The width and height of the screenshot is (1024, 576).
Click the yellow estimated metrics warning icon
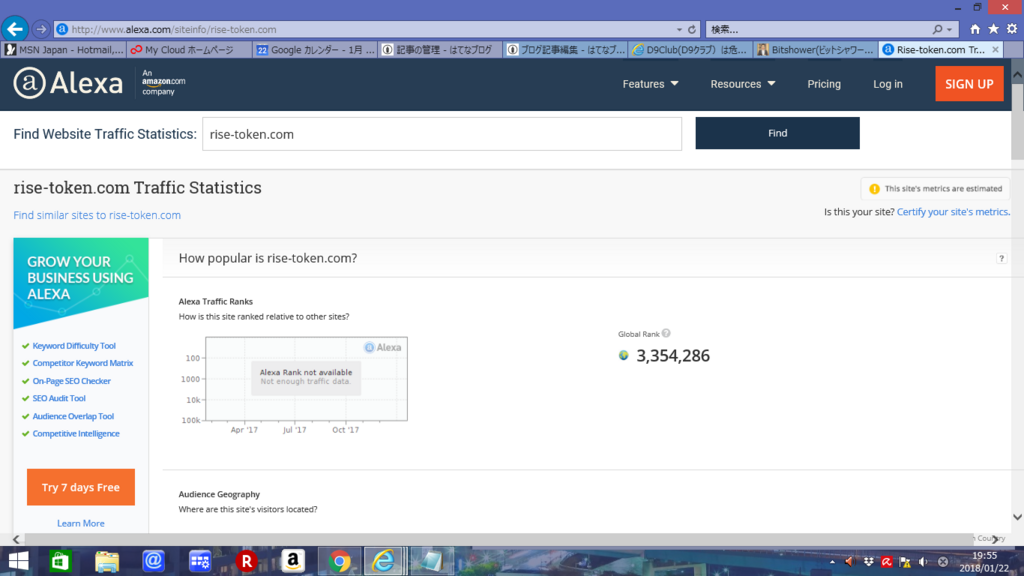[874, 189]
